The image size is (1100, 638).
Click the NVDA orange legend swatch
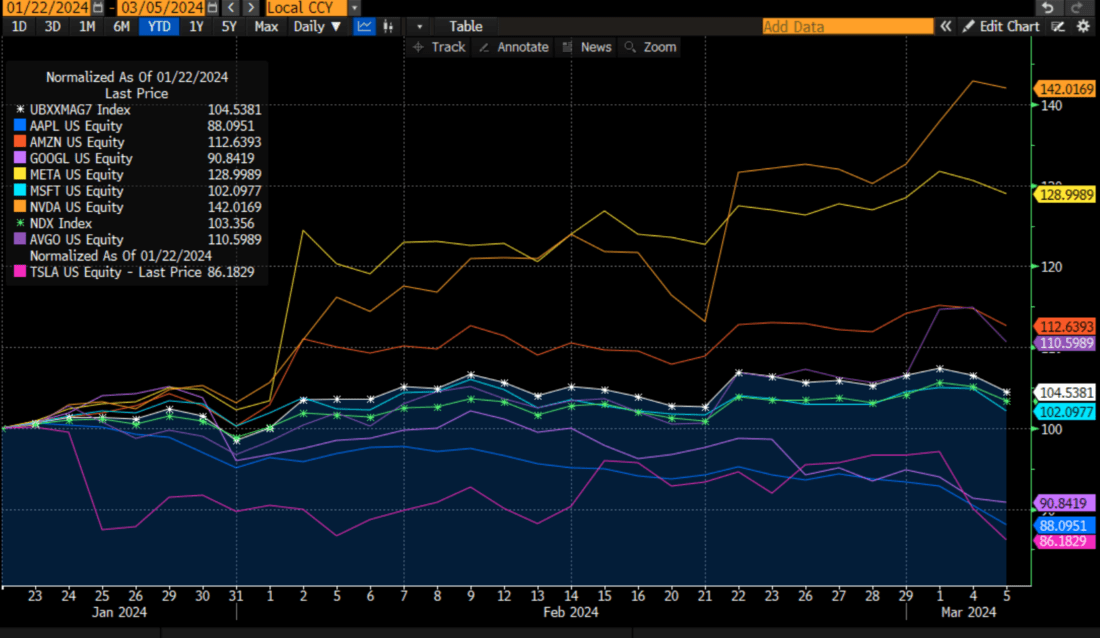pos(21,207)
